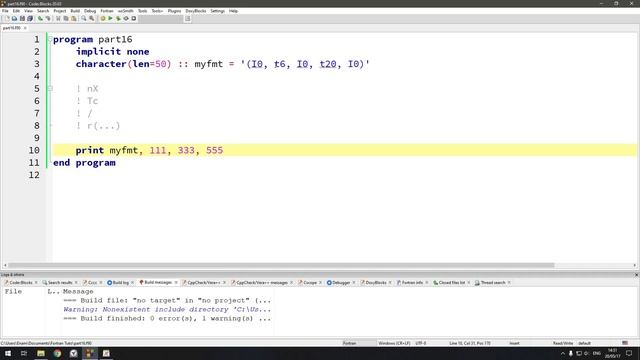
Task: Switch to the Build log tab
Action: tap(120, 282)
